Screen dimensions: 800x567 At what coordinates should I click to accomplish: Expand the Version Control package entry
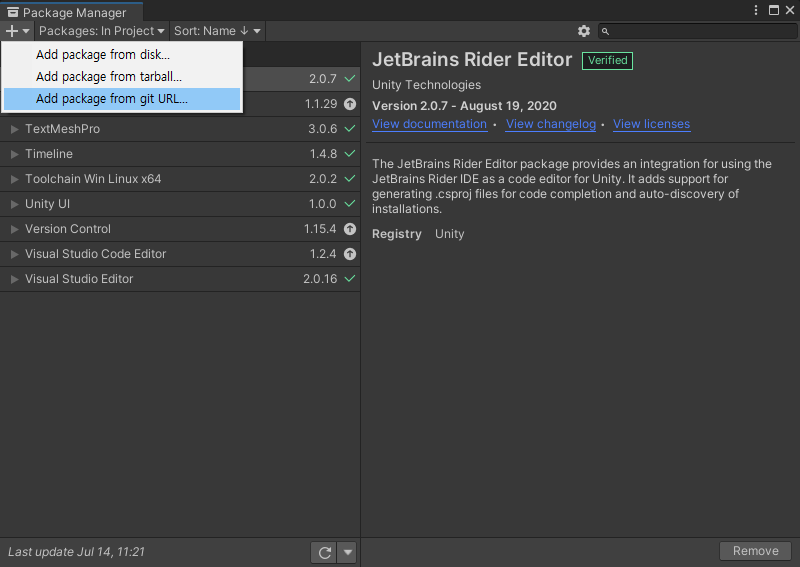tap(15, 229)
